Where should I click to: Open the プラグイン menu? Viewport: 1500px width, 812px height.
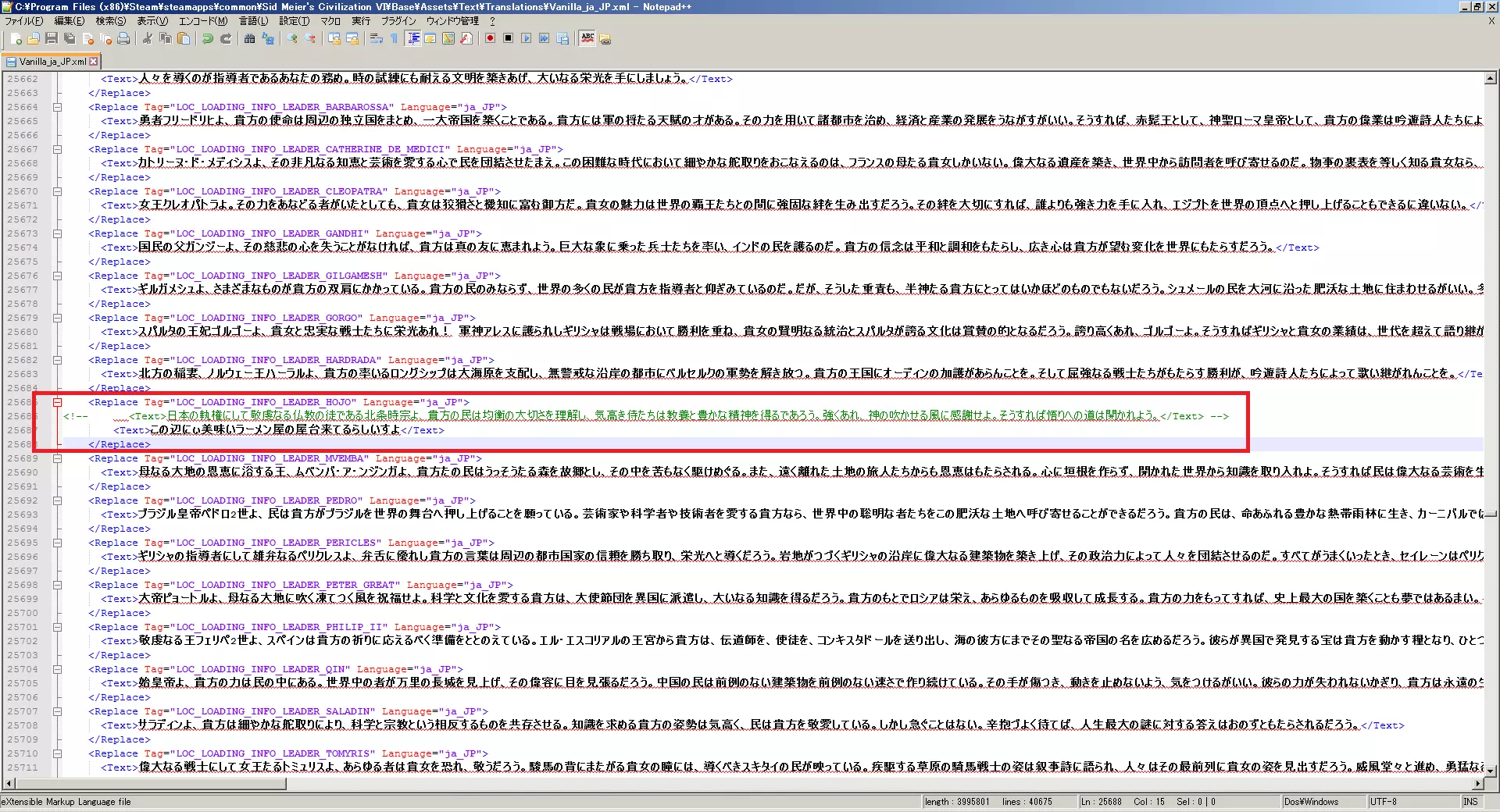click(398, 21)
